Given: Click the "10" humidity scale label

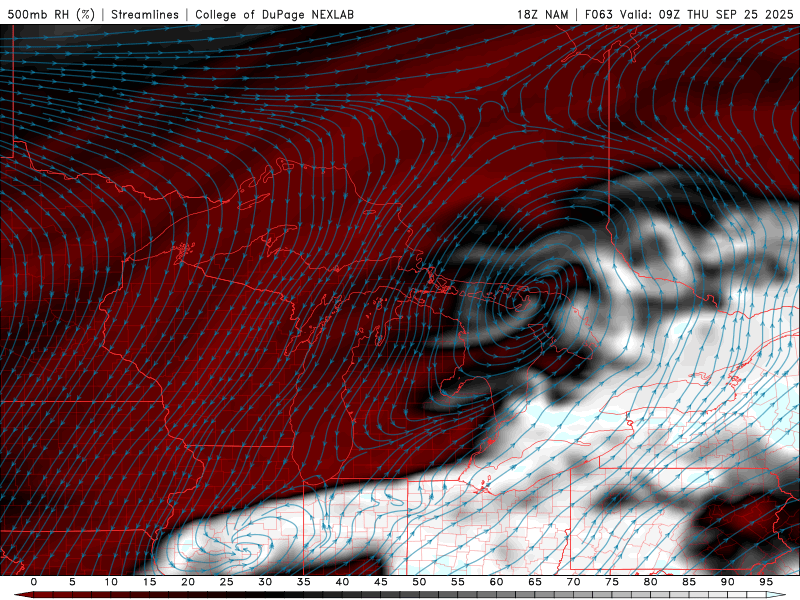Looking at the screenshot, I should pos(111,582).
